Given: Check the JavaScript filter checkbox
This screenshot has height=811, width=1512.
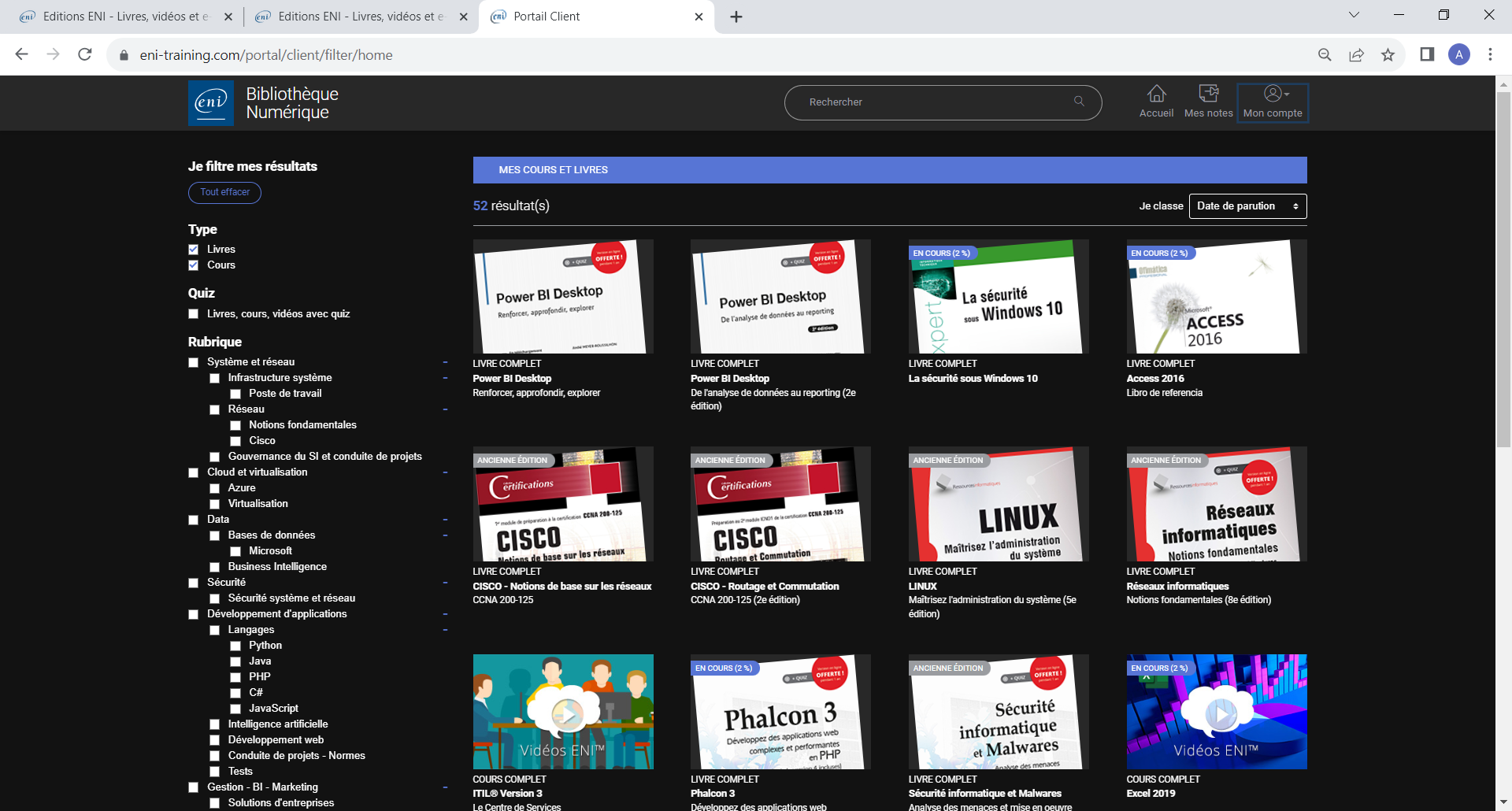Looking at the screenshot, I should click(235, 709).
